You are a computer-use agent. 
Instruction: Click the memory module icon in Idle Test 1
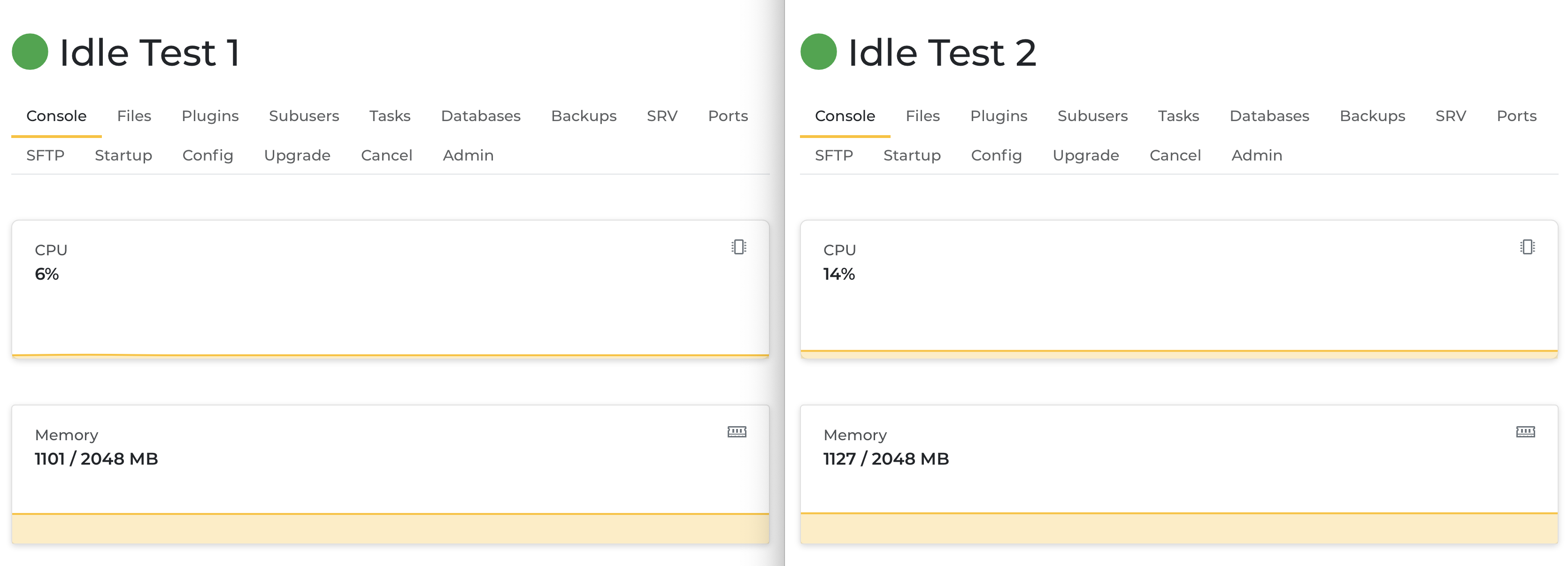[x=737, y=432]
